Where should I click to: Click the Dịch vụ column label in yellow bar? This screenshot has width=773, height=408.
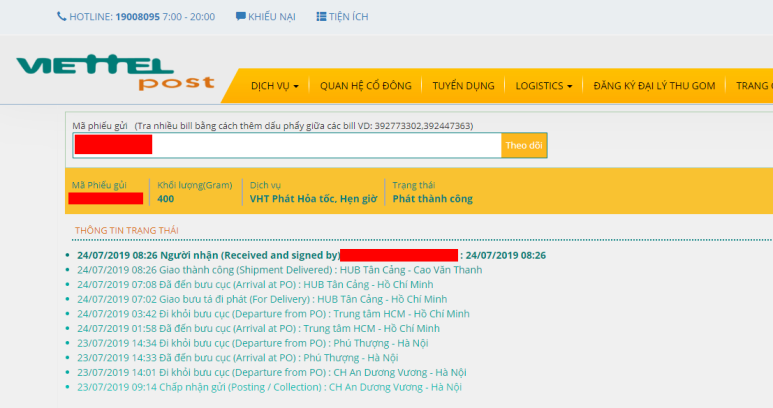[265, 185]
